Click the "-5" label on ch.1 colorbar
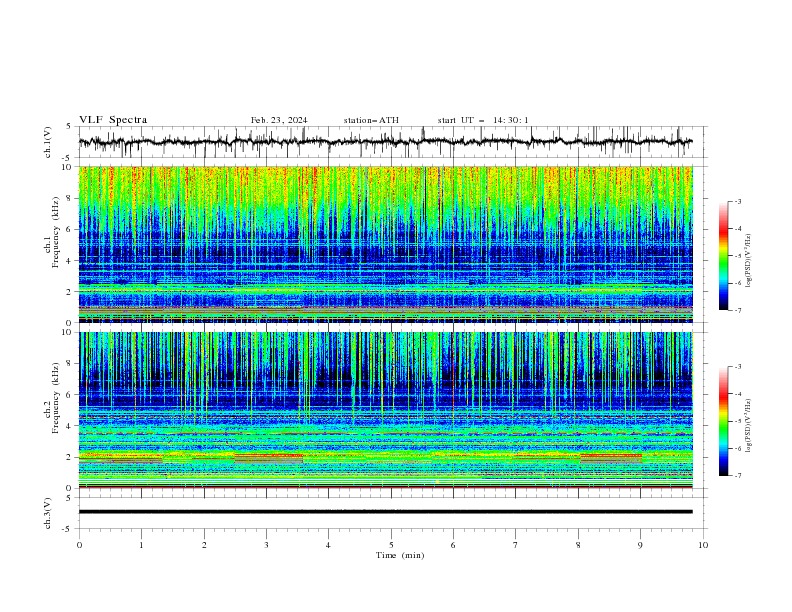This screenshot has width=792, height=612. pyautogui.click(x=738, y=256)
